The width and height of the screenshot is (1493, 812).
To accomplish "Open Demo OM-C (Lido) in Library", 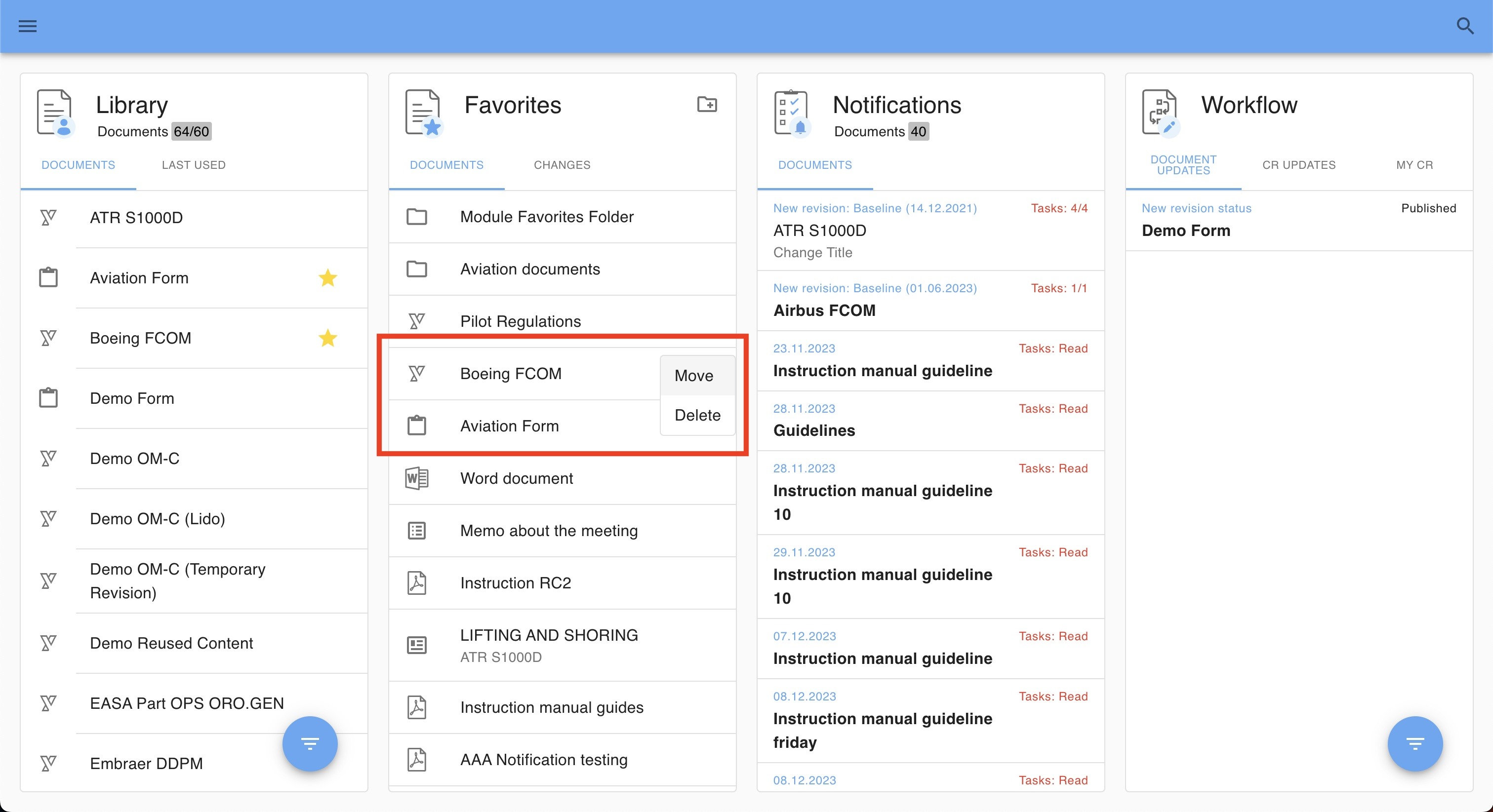I will pos(157,518).
